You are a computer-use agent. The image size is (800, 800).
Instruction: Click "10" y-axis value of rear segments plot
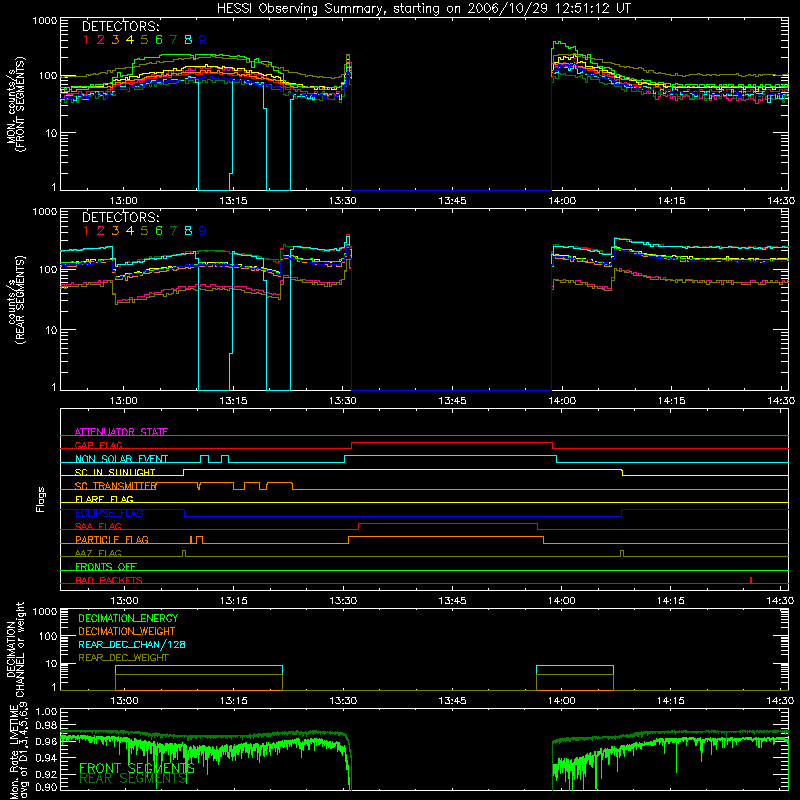tap(51, 330)
